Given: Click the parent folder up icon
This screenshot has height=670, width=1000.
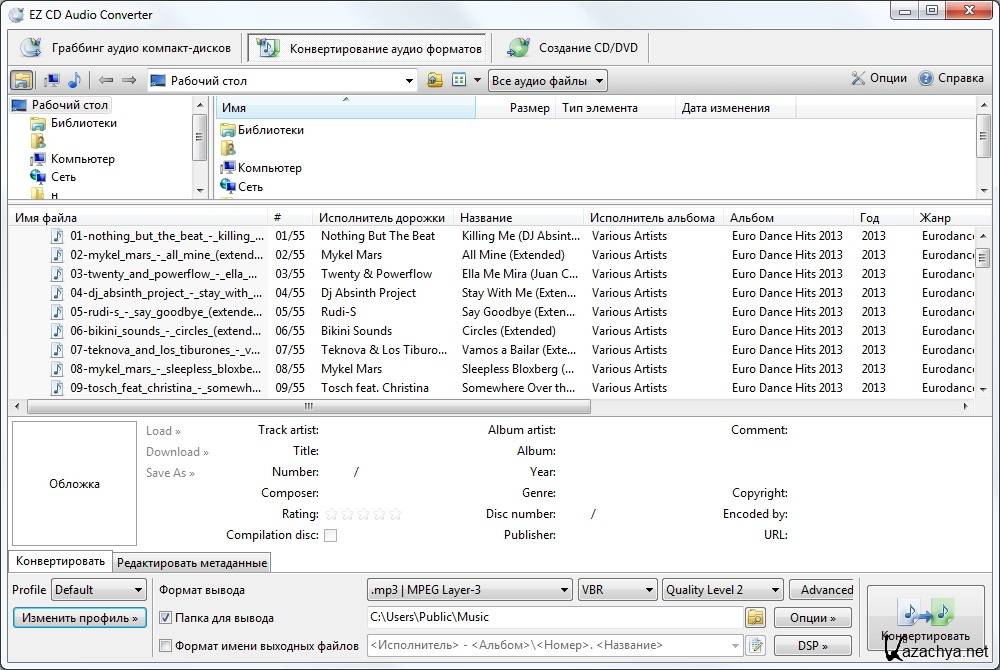Looking at the screenshot, I should tap(435, 80).
